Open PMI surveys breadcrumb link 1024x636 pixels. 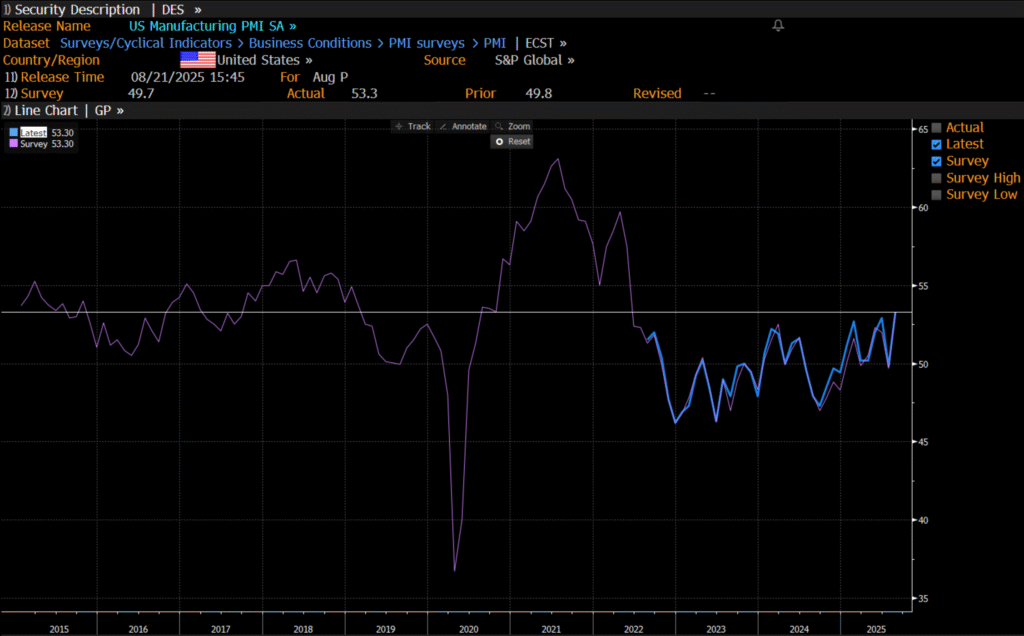point(426,43)
